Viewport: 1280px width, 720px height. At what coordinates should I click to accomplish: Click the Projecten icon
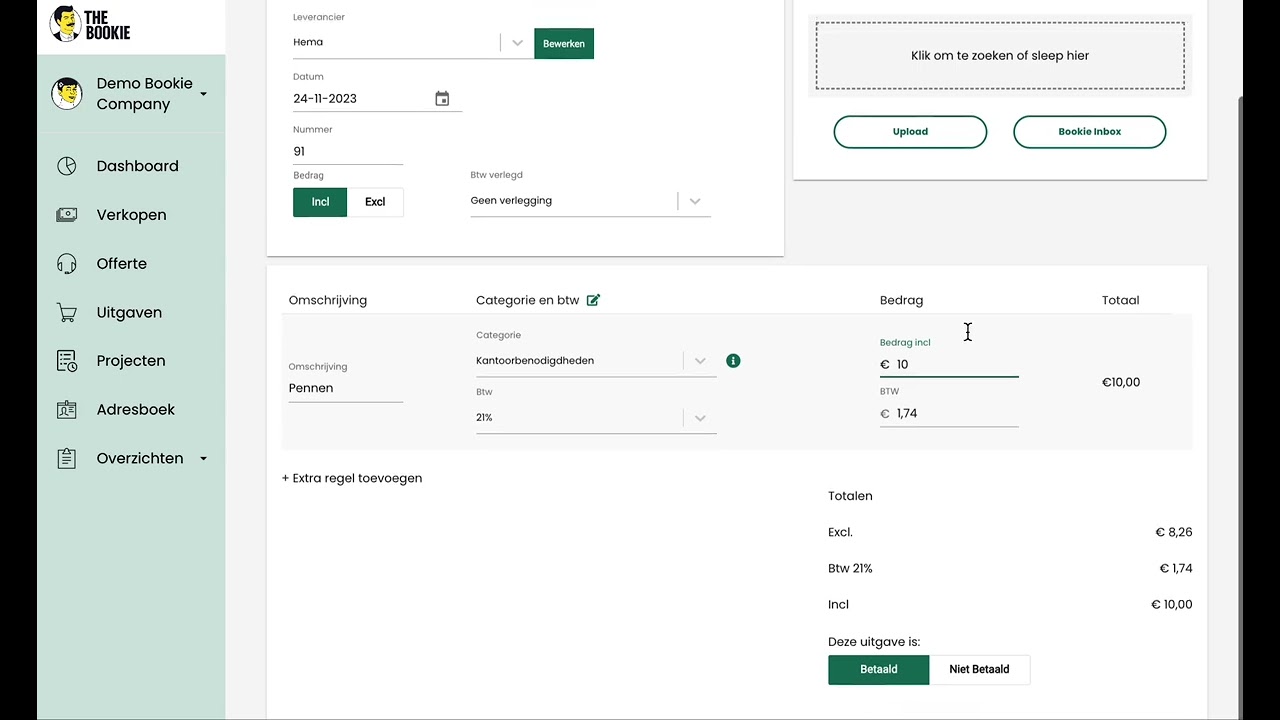click(x=67, y=361)
